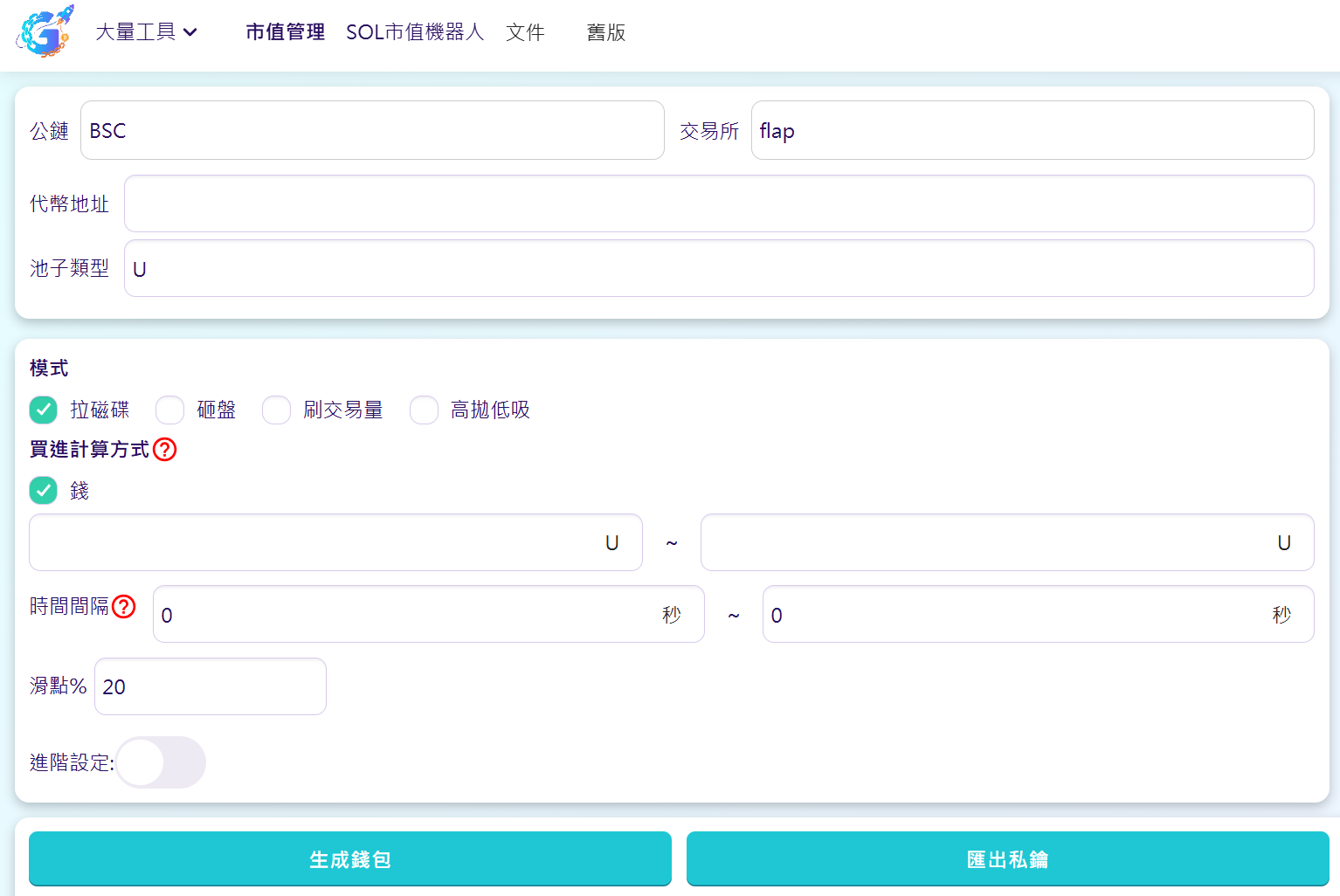The width and height of the screenshot is (1340, 896).
Task: Click the 買進計算方式 label text
Action: 89,450
